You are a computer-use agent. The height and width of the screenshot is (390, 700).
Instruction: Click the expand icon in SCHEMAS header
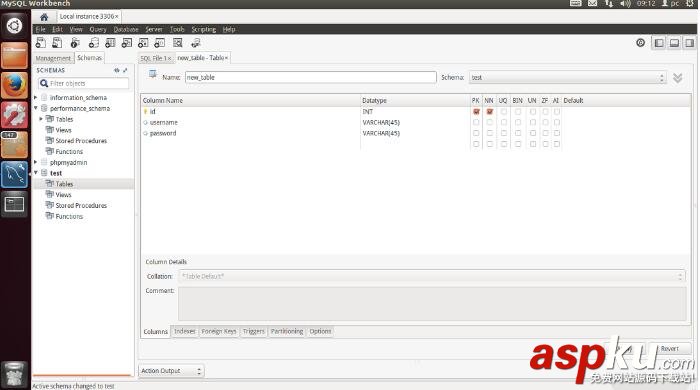(125, 70)
